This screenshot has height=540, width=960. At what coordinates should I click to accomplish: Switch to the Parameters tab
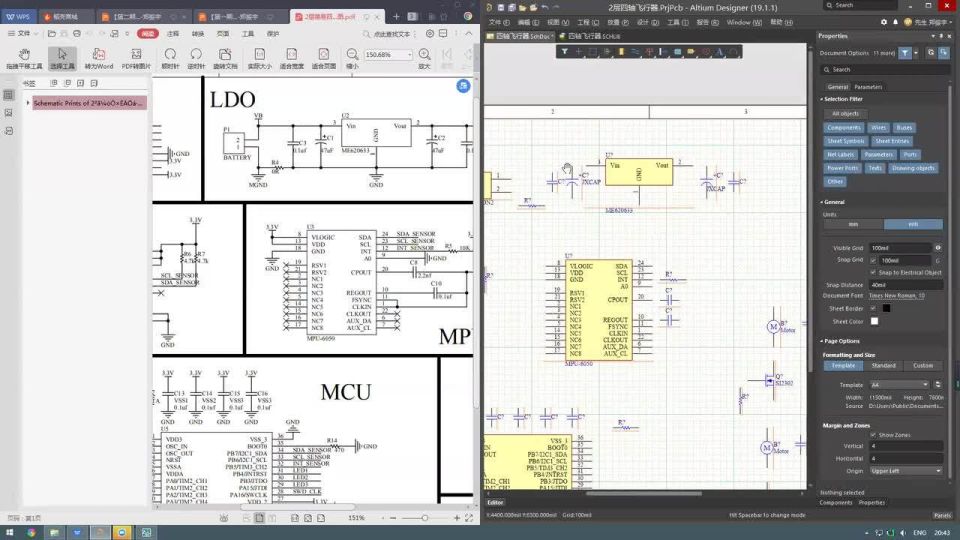tap(868, 87)
